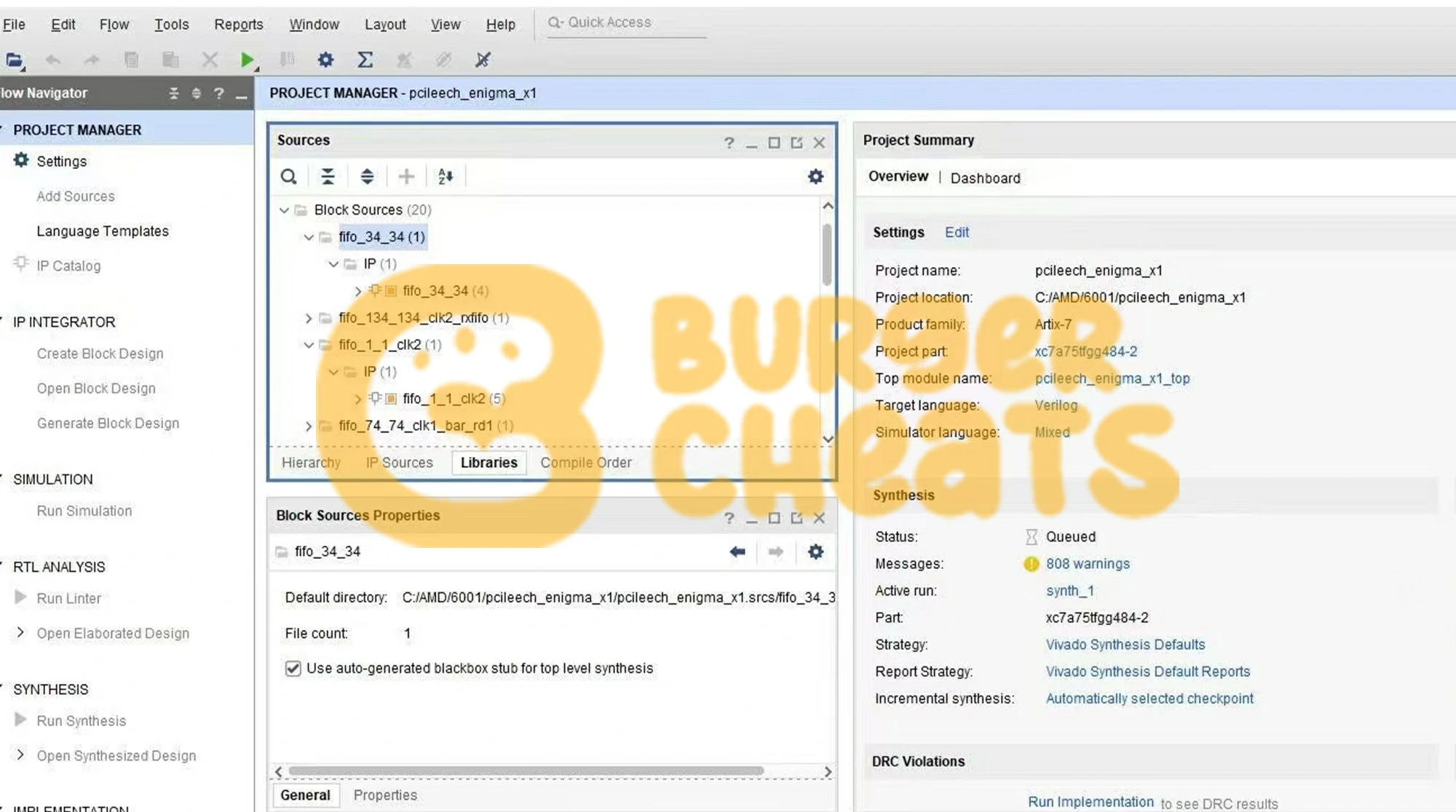Click horizontal scrollbar in properties panel

coord(526,771)
